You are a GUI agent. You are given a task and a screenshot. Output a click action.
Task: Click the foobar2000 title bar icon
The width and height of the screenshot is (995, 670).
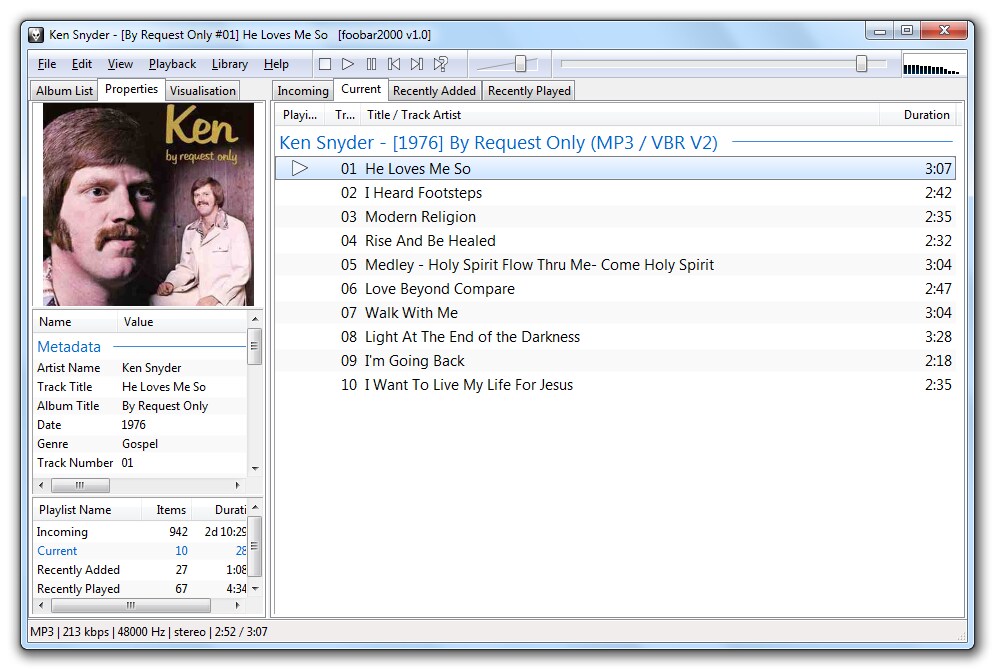coord(36,35)
